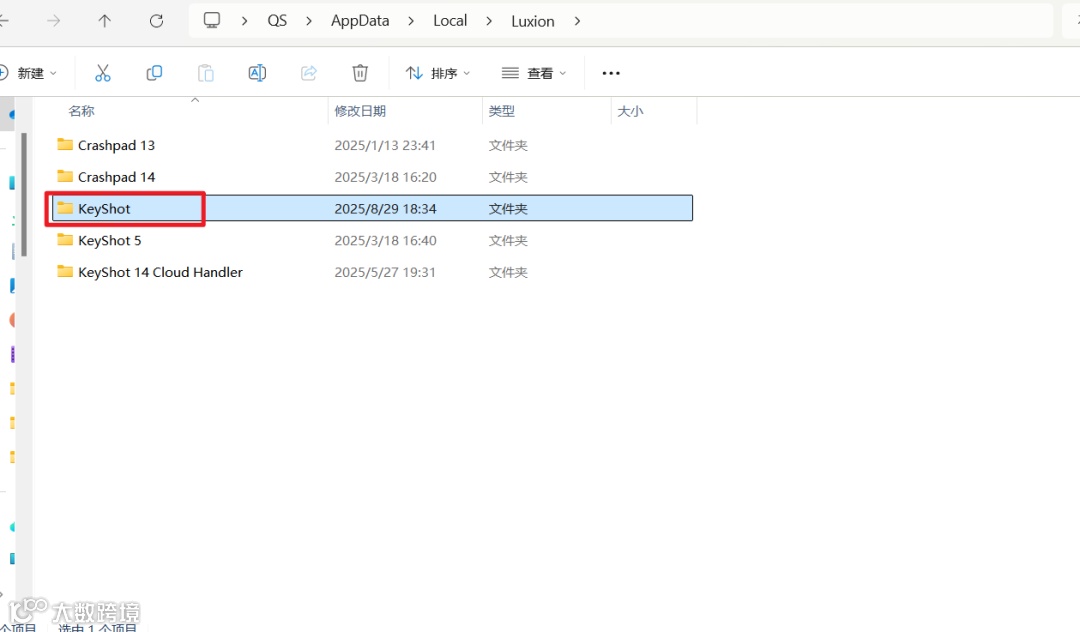Click date 2025/8/29 18:34
Image resolution: width=1080 pixels, height=632 pixels.
point(385,209)
